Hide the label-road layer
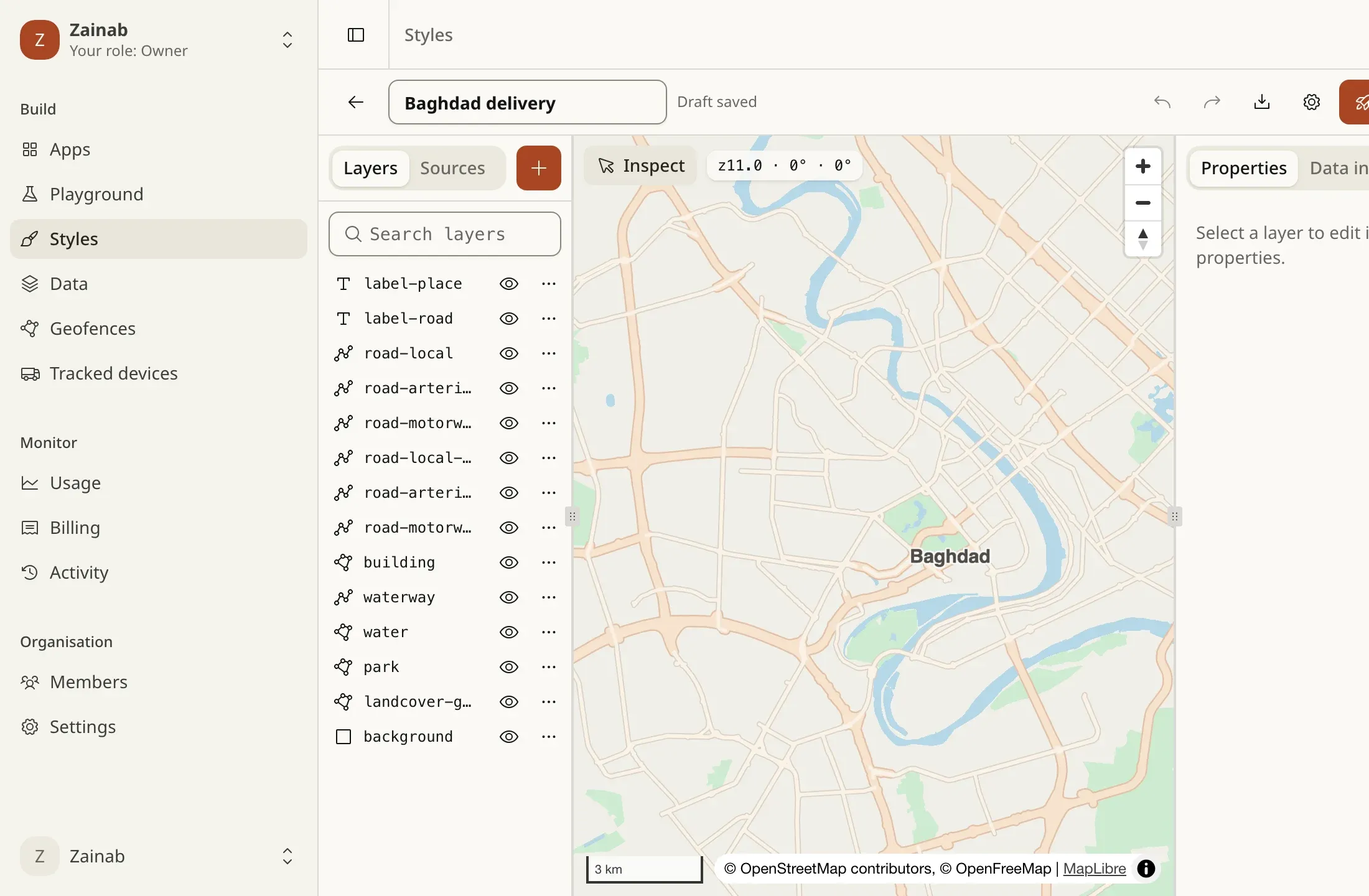This screenshot has width=1369, height=896. [508, 319]
